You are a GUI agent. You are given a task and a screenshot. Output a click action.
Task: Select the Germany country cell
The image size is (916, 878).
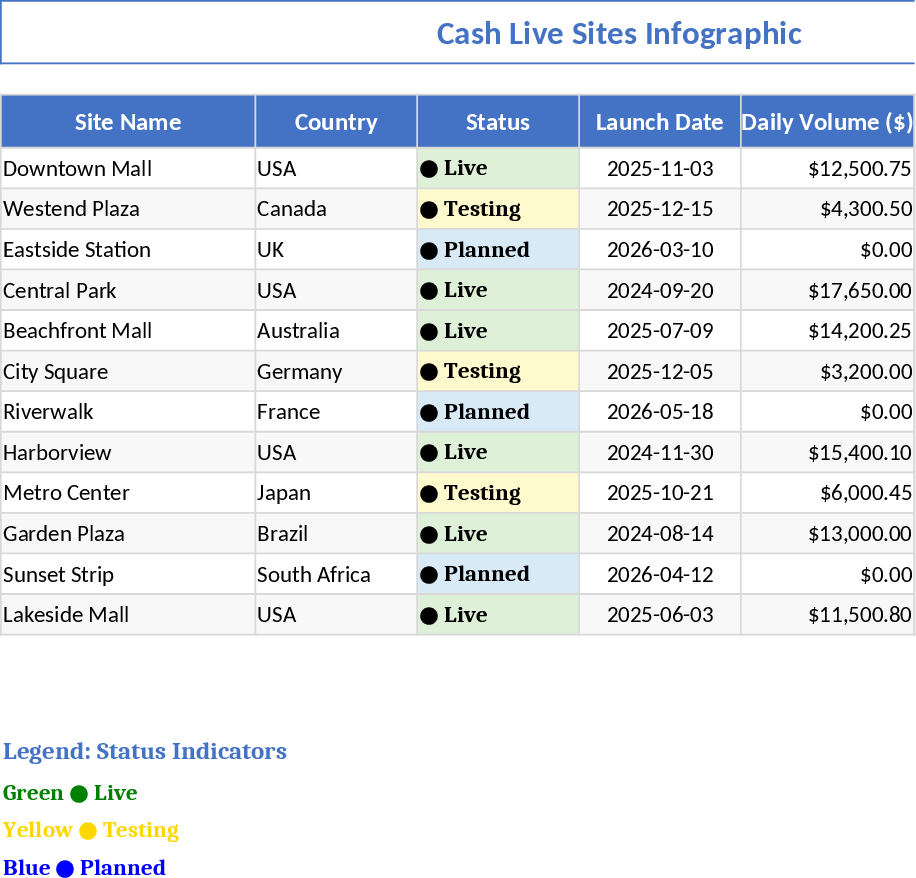tap(336, 372)
